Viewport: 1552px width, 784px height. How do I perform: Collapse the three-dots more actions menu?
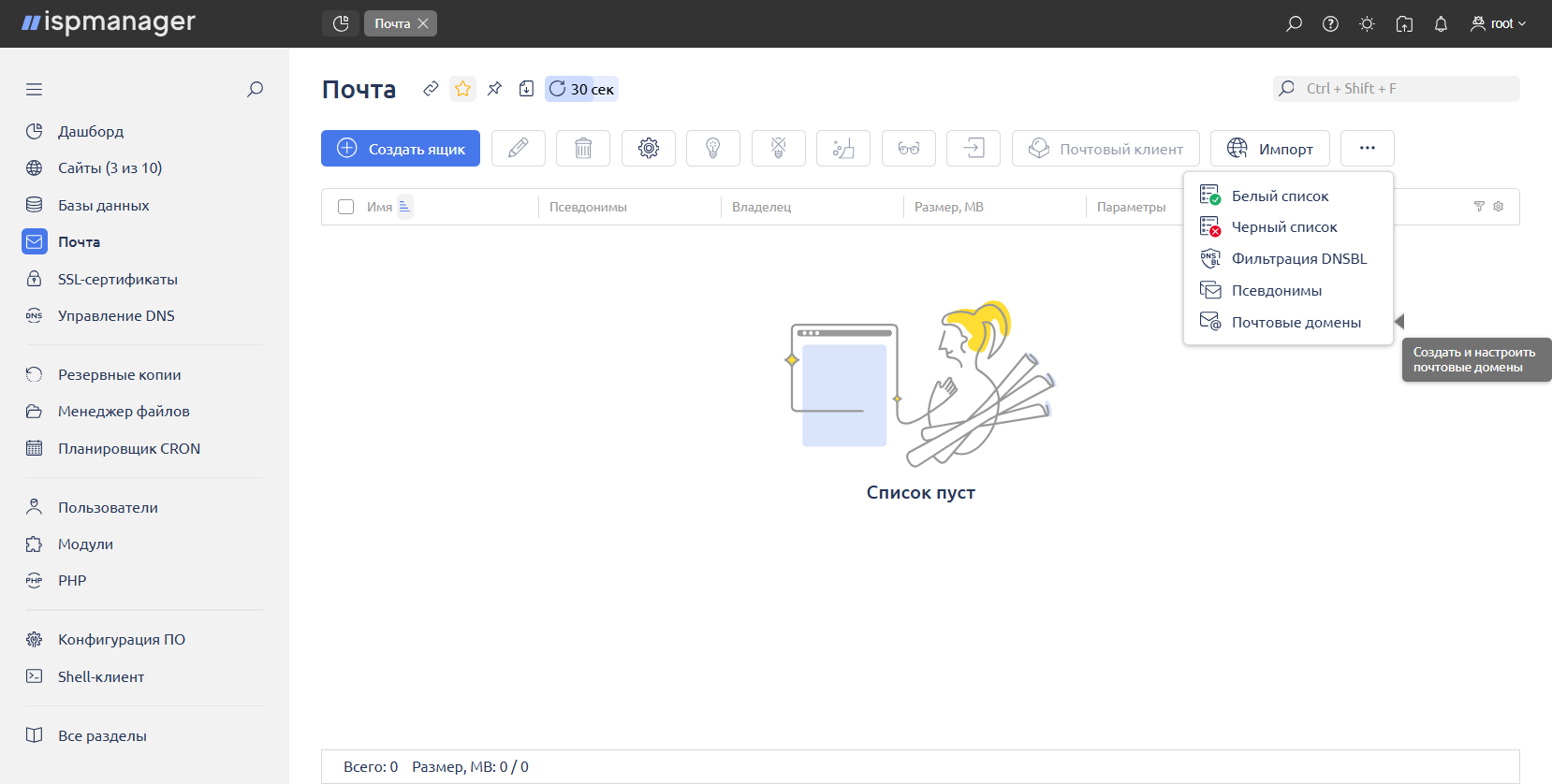click(x=1367, y=148)
